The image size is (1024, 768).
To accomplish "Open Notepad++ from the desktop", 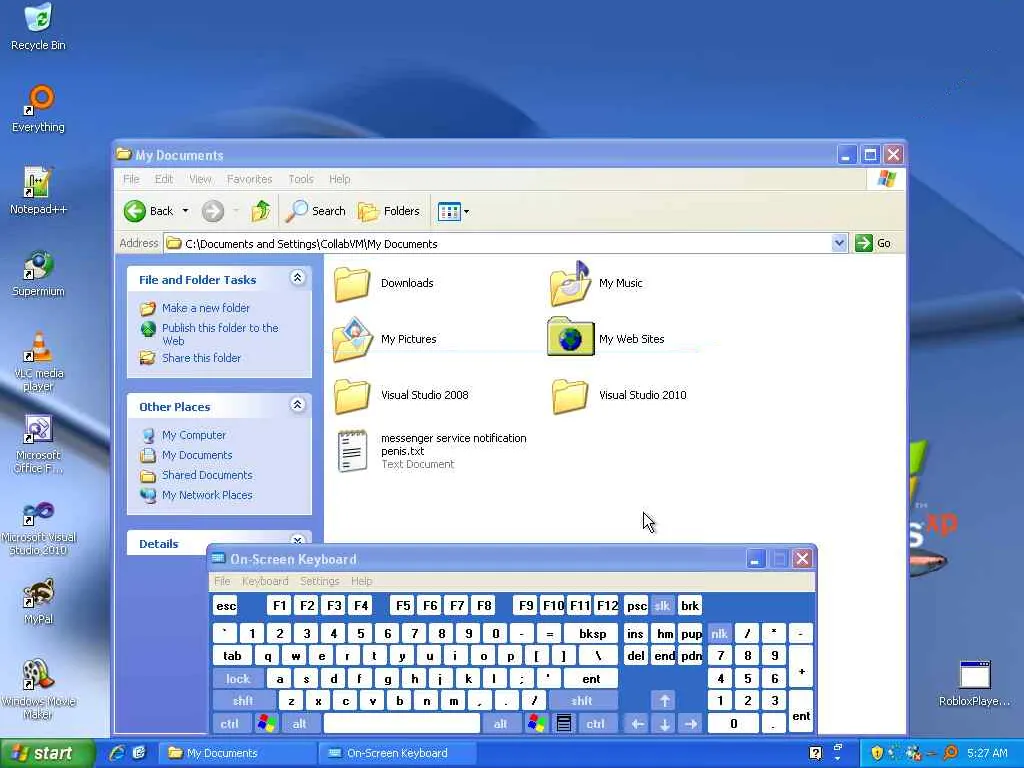I will tap(38, 191).
